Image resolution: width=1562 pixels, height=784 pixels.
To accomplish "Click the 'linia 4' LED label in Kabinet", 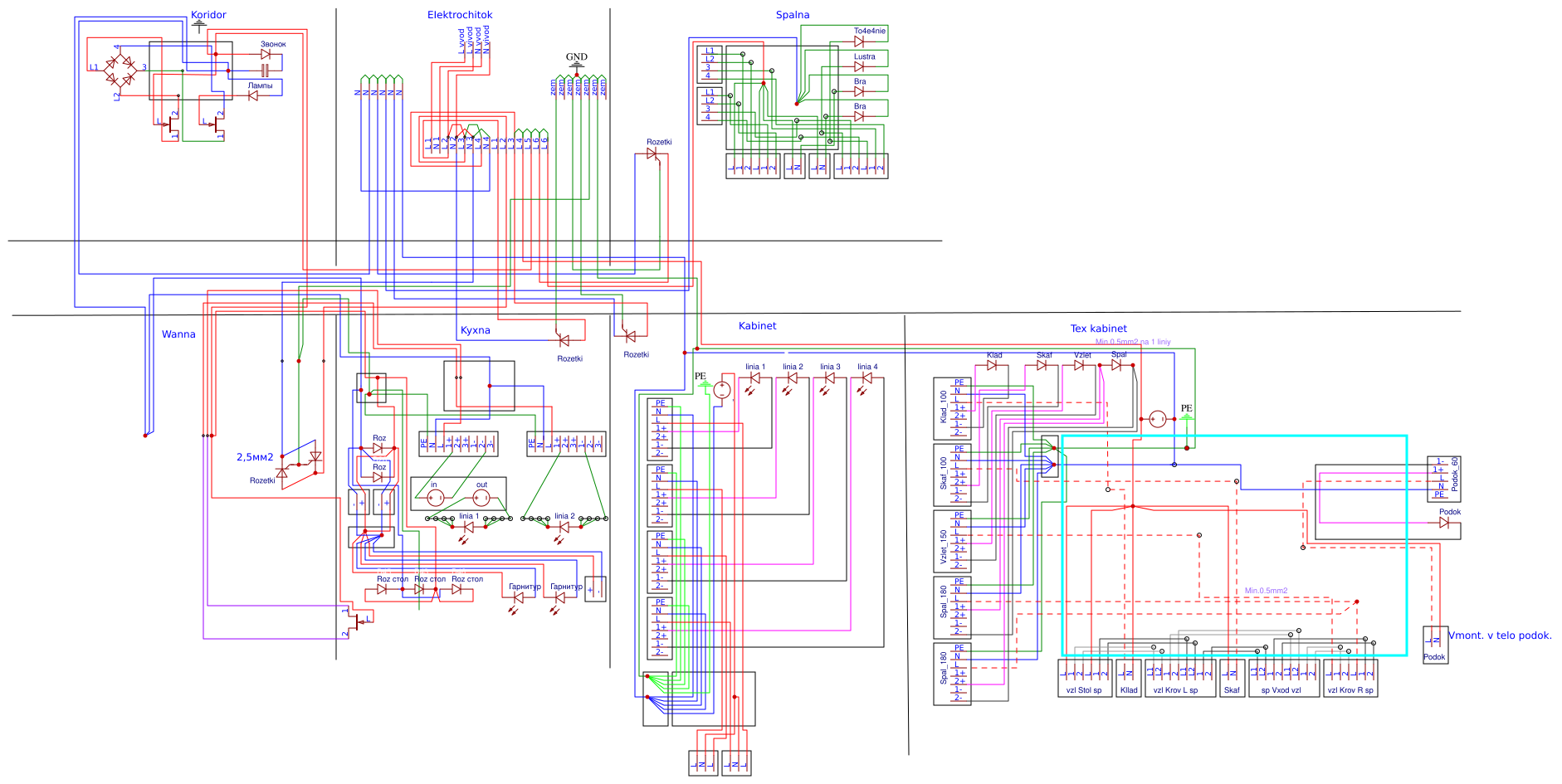I will point(867,367).
